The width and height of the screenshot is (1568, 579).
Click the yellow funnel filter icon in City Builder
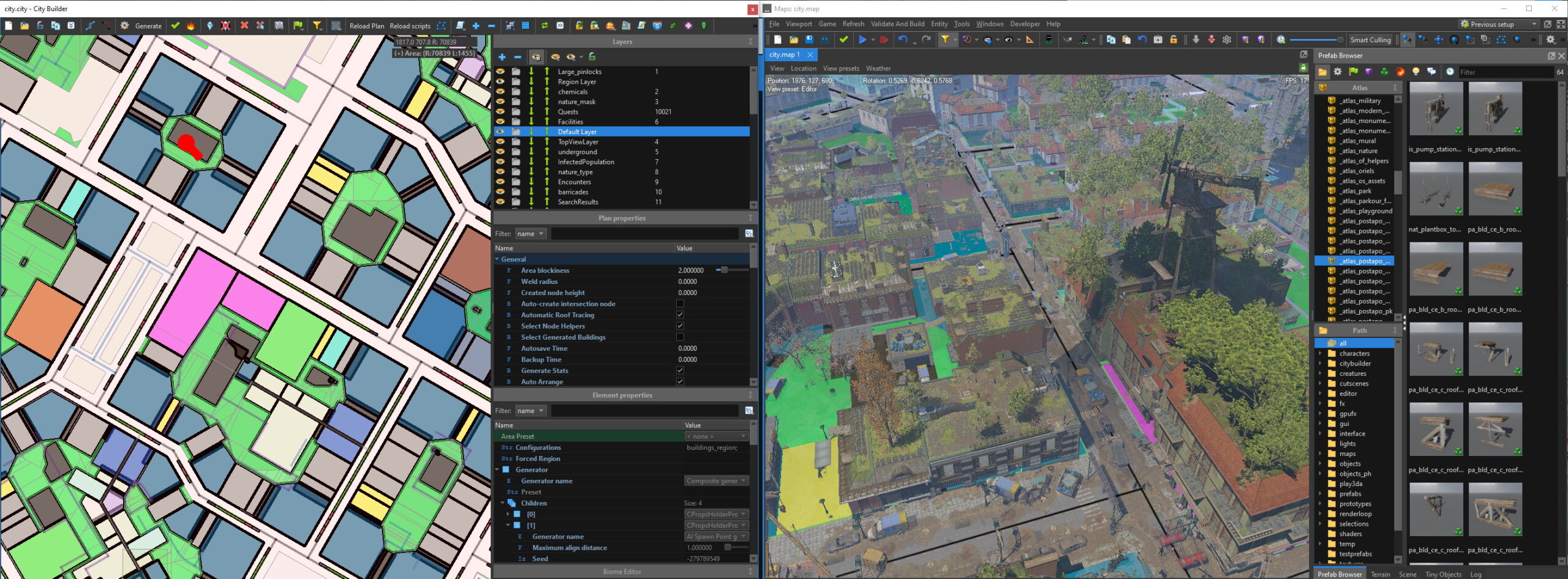[317, 26]
